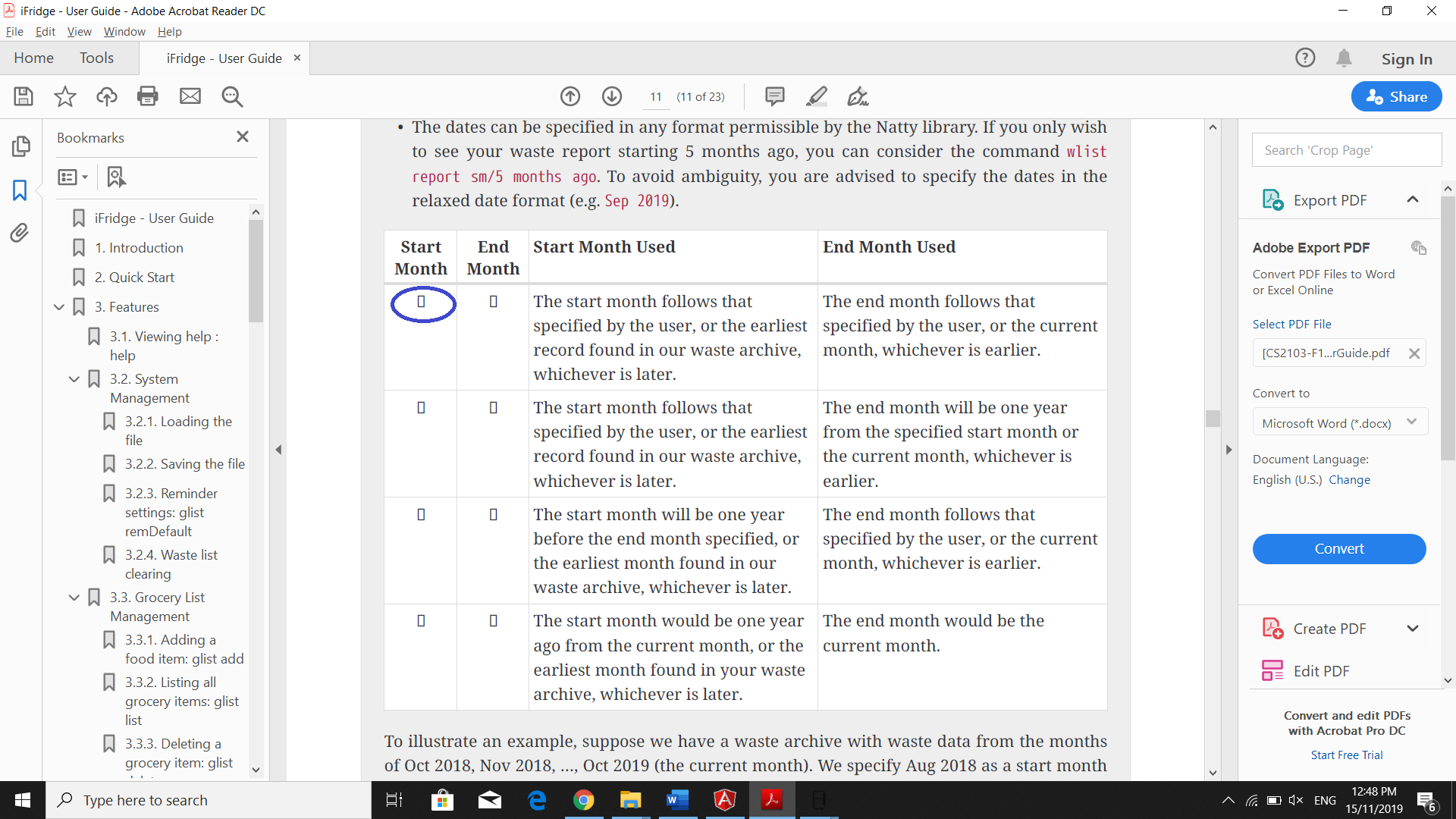The image size is (1456, 819).
Task: Click the Sign document pen icon
Action: coord(858,96)
